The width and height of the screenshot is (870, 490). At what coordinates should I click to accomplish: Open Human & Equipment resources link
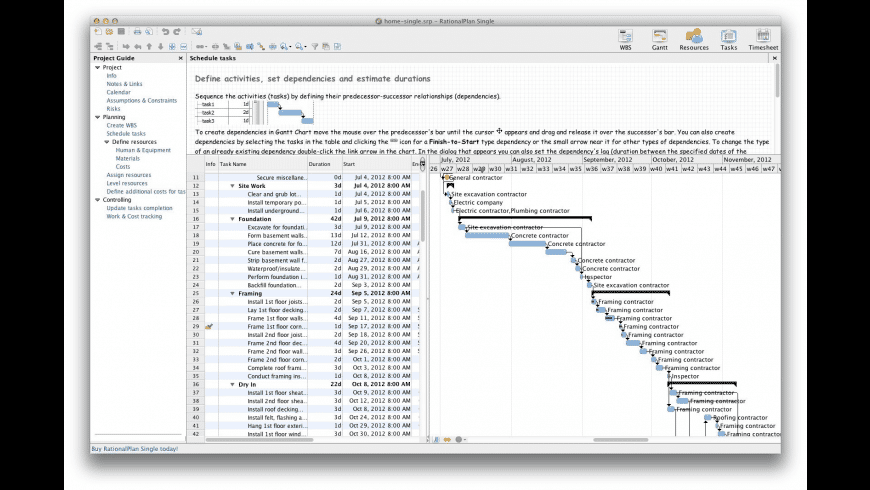pyautogui.click(x=143, y=150)
